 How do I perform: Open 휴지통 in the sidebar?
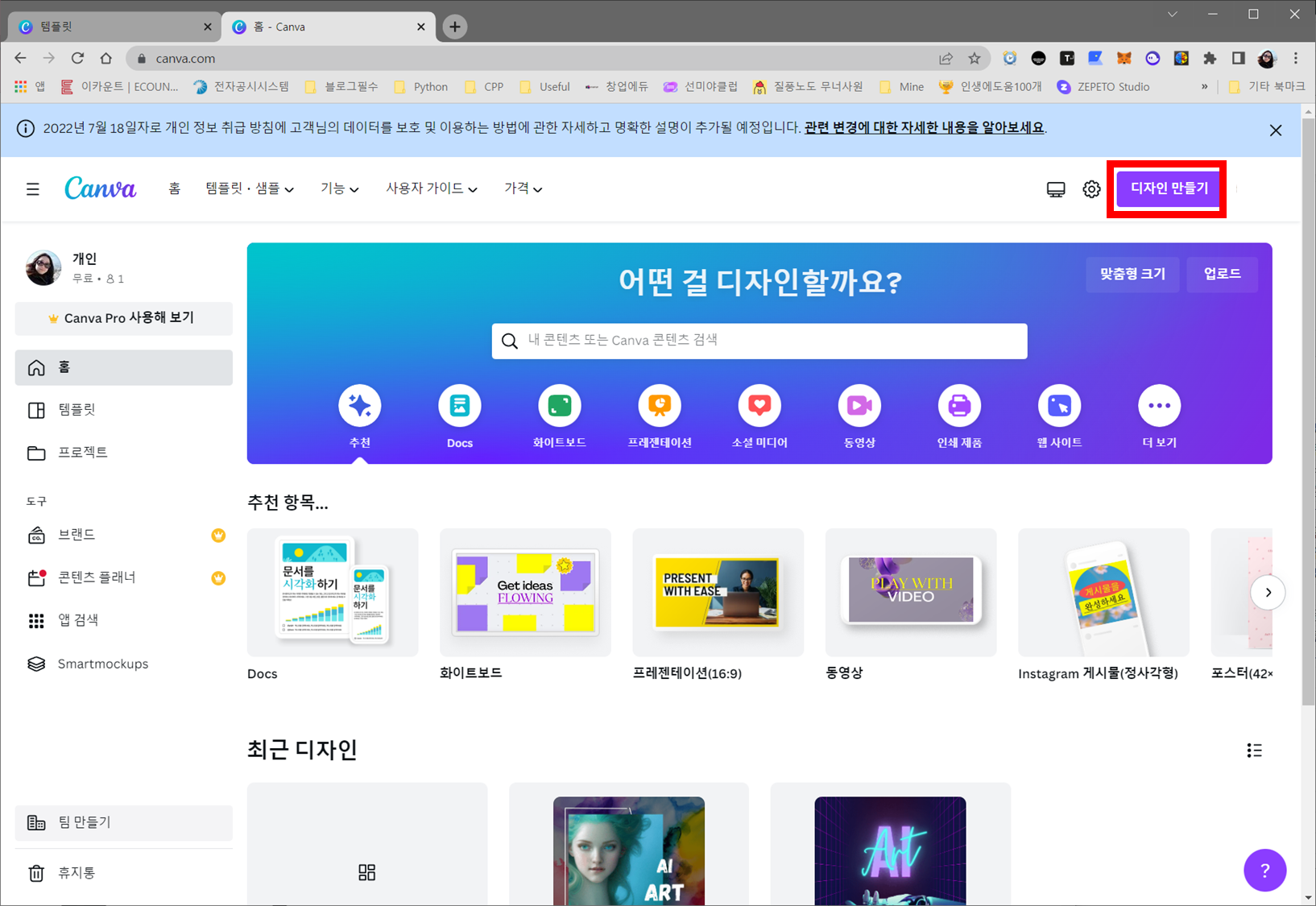tap(124, 873)
